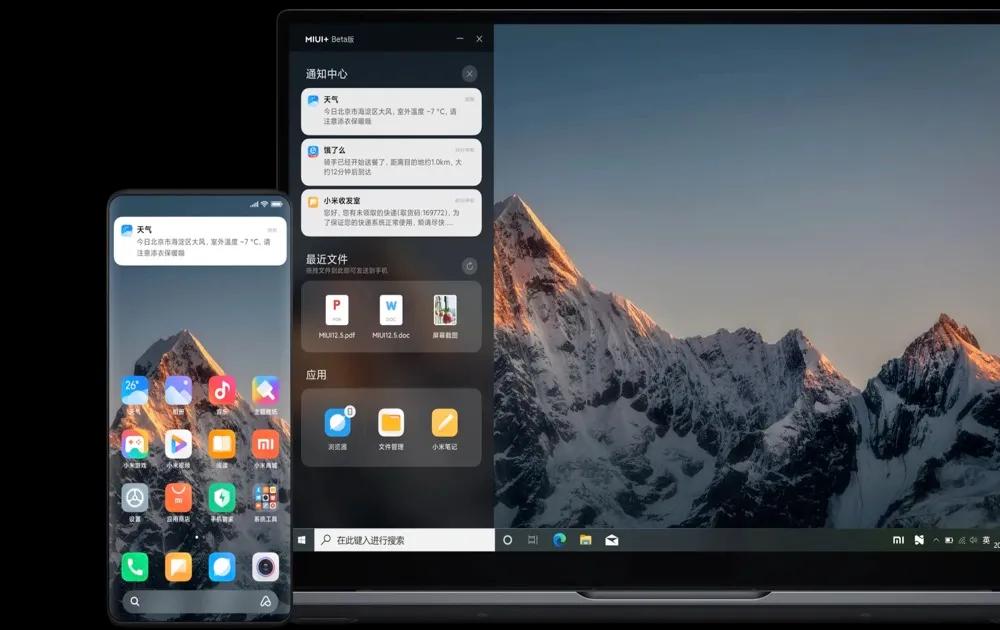The image size is (1000, 630).
Task: Open Task View on the taskbar
Action: point(533,540)
